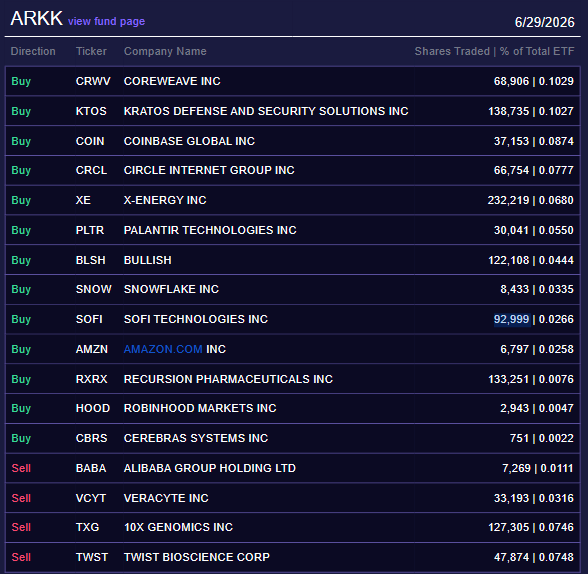This screenshot has width=588, height=574.
Task: Click Sell direction in BABA row
Action: click(x=21, y=468)
